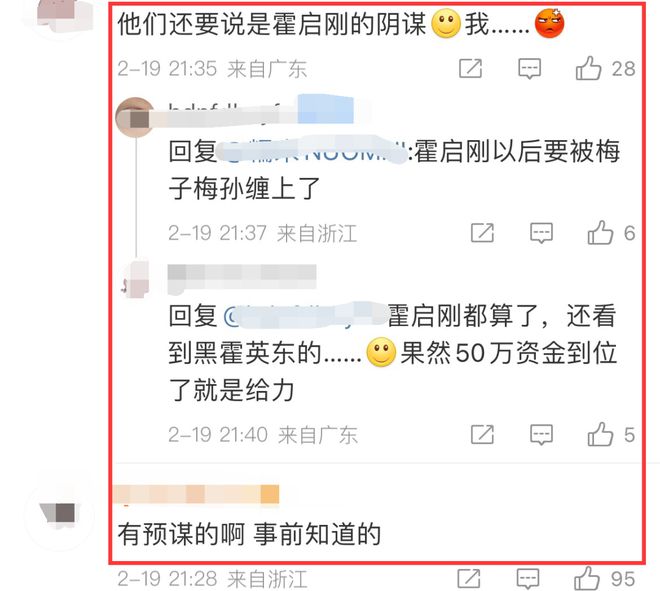The height and width of the screenshot is (591, 660).
Task: Open comment box for the 21:28 Zhejiang comment
Action: click(x=527, y=579)
